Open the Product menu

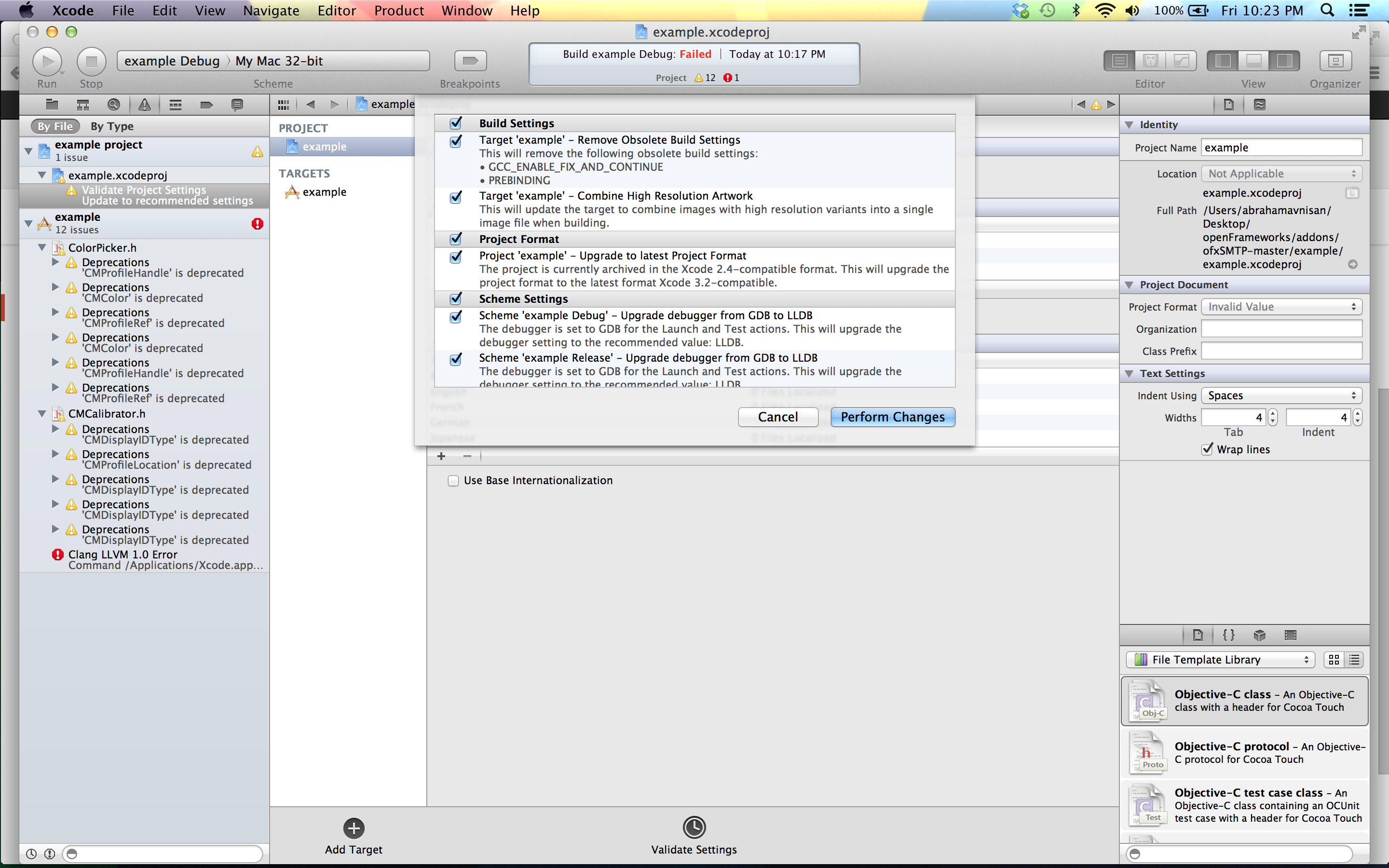[x=399, y=10]
